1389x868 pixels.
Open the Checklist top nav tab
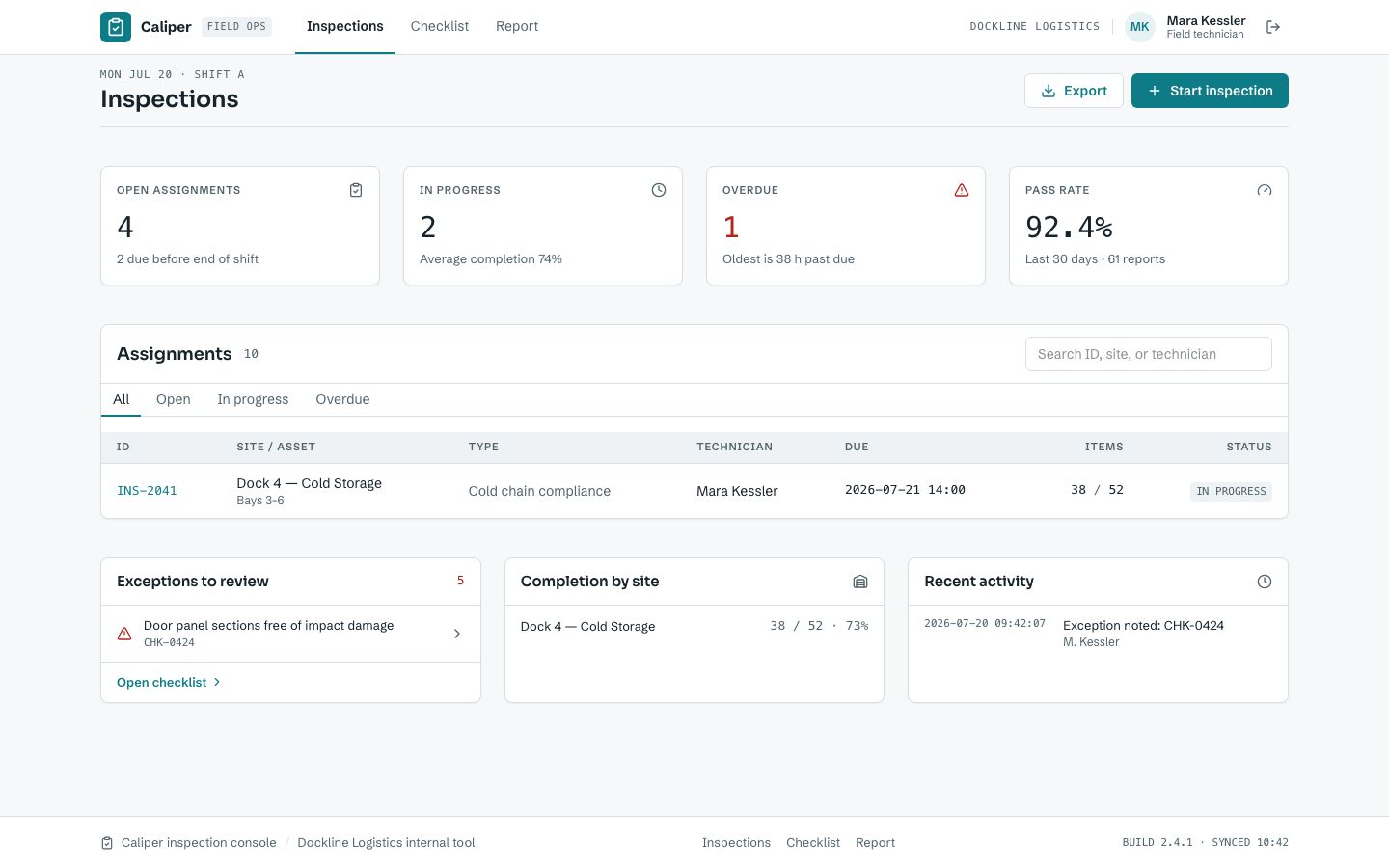tap(440, 26)
